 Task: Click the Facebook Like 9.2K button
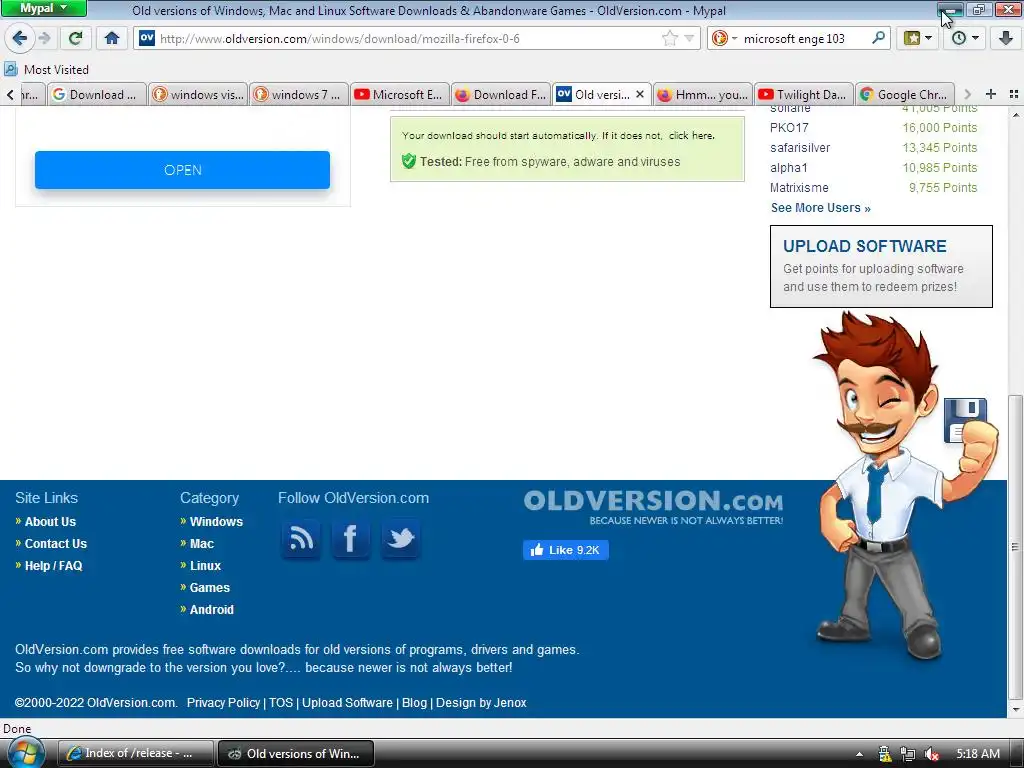click(x=566, y=550)
